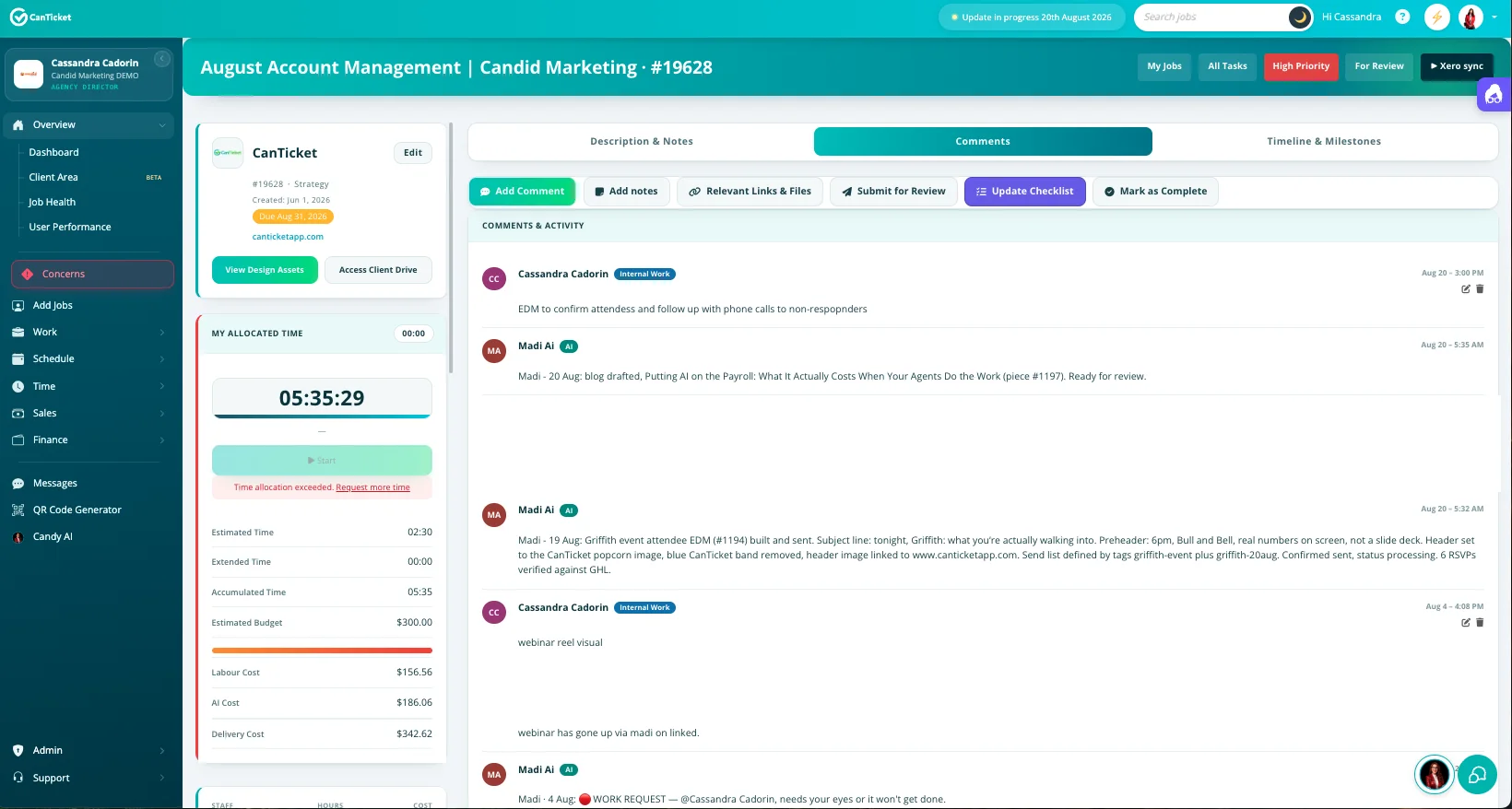Expand the Finance menu chevron
Screen dimensions: 1512x809
(162, 440)
